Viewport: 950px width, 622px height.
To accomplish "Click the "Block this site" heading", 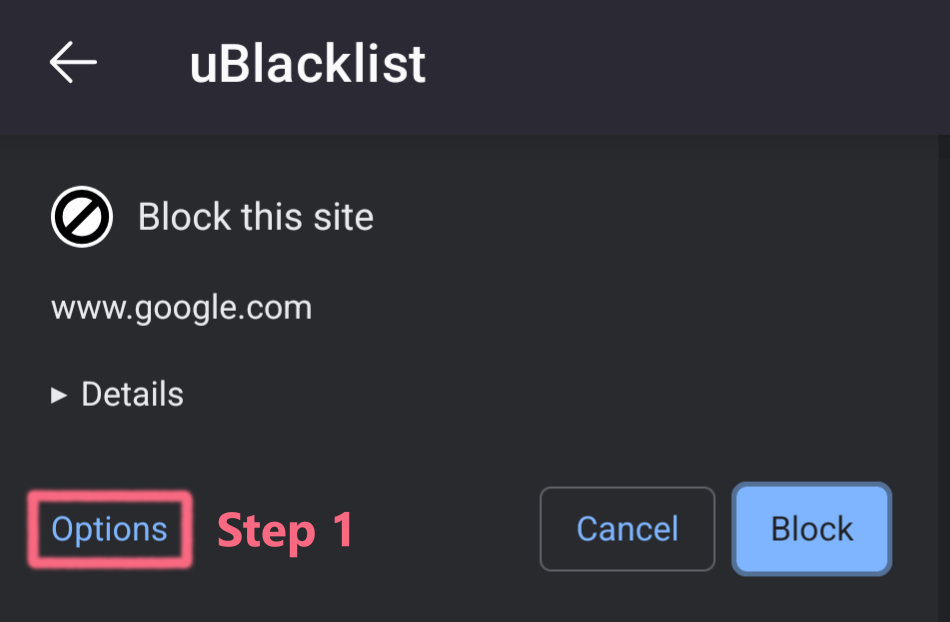I will [255, 217].
